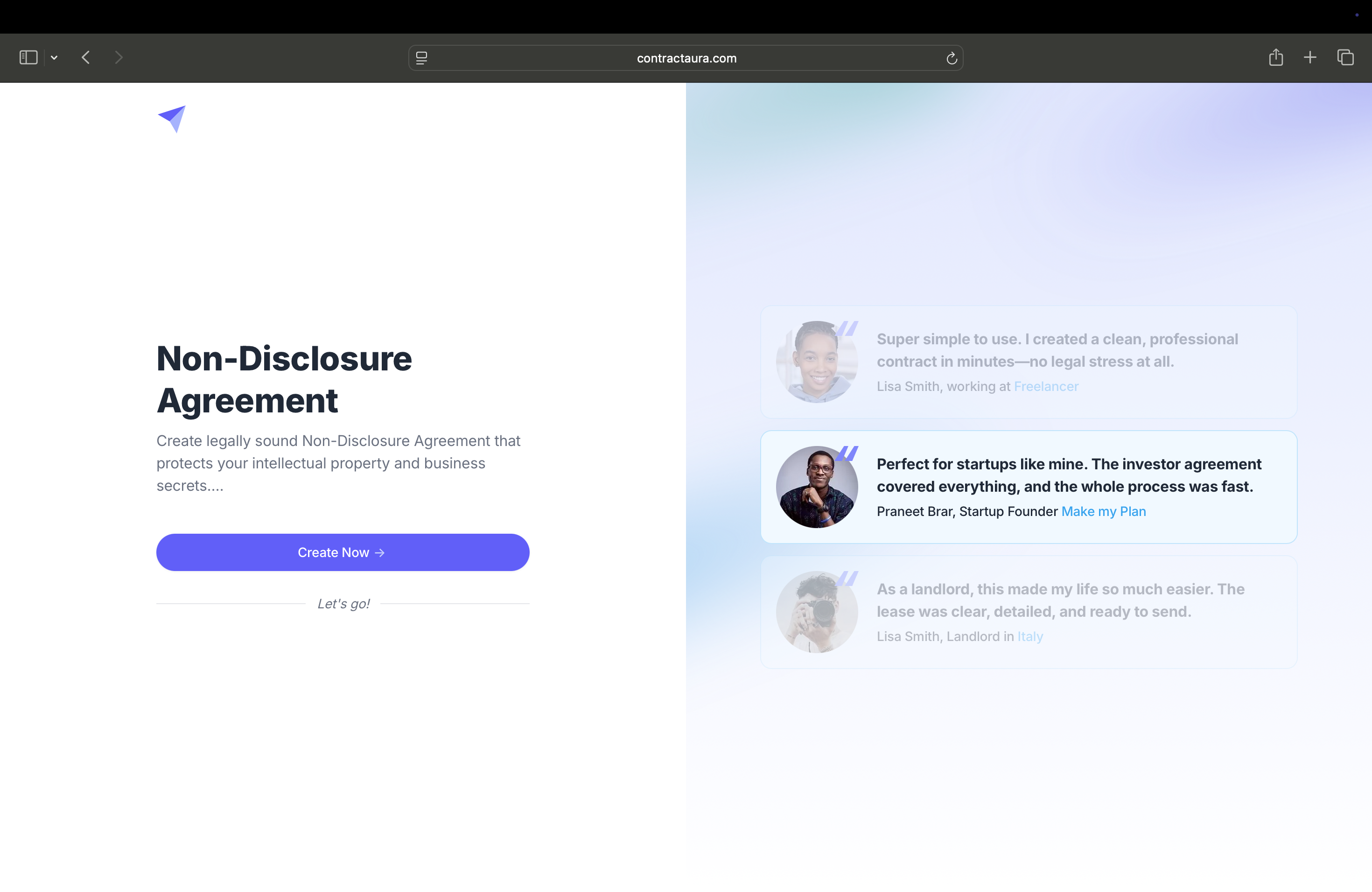Open the page reader/settings icon in address bar
1372x892 pixels.
[x=421, y=58]
